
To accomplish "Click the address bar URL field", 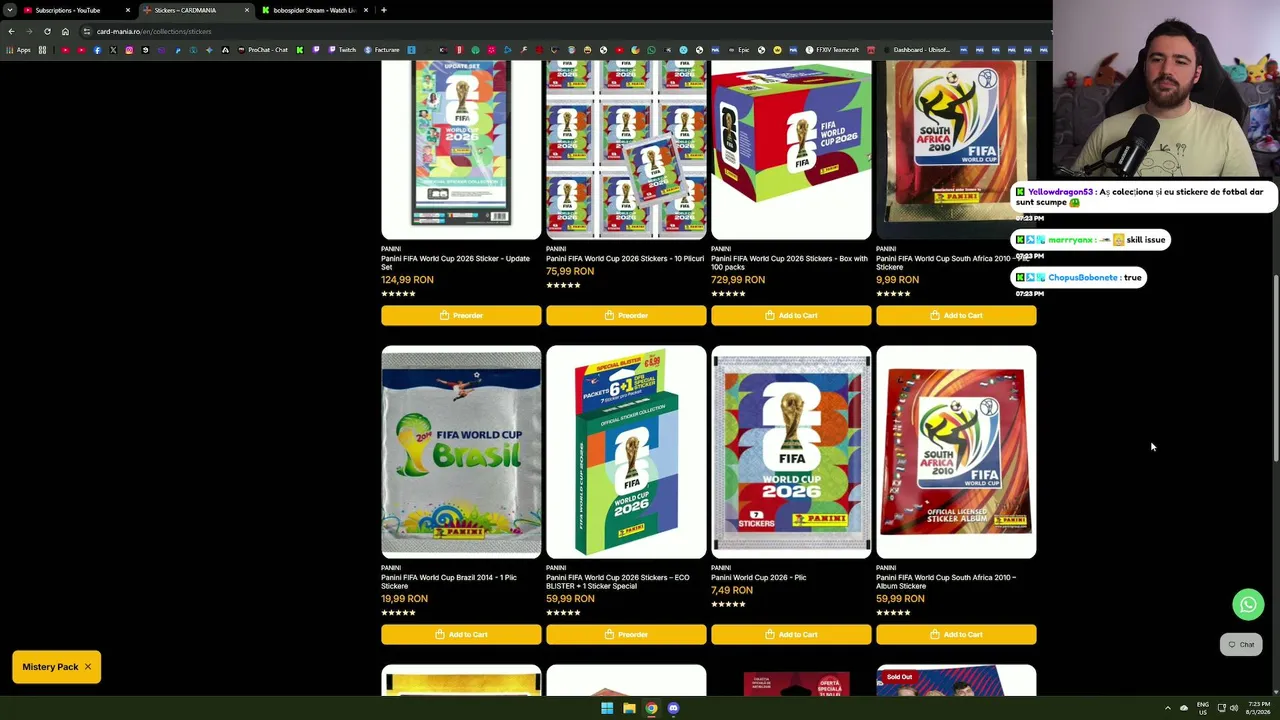I will click(x=560, y=31).
